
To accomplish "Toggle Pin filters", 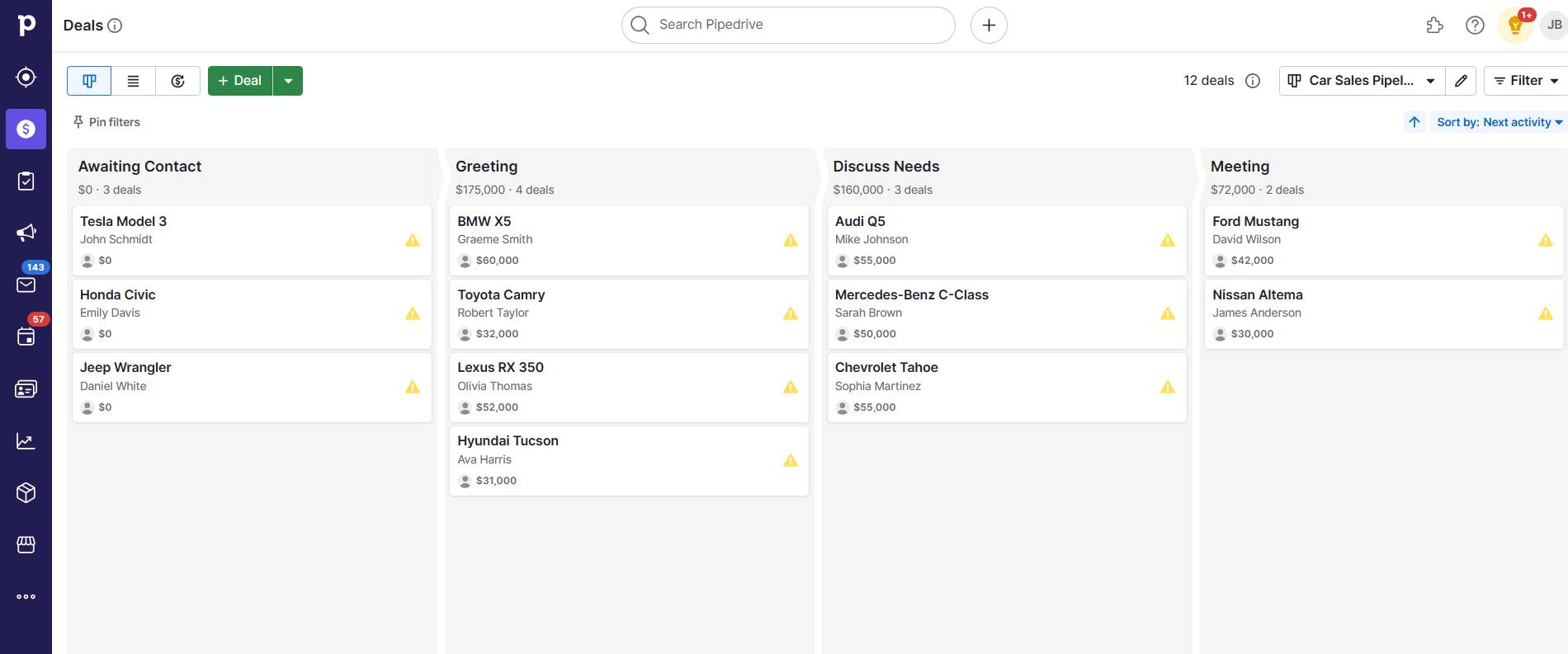I will 106,122.
